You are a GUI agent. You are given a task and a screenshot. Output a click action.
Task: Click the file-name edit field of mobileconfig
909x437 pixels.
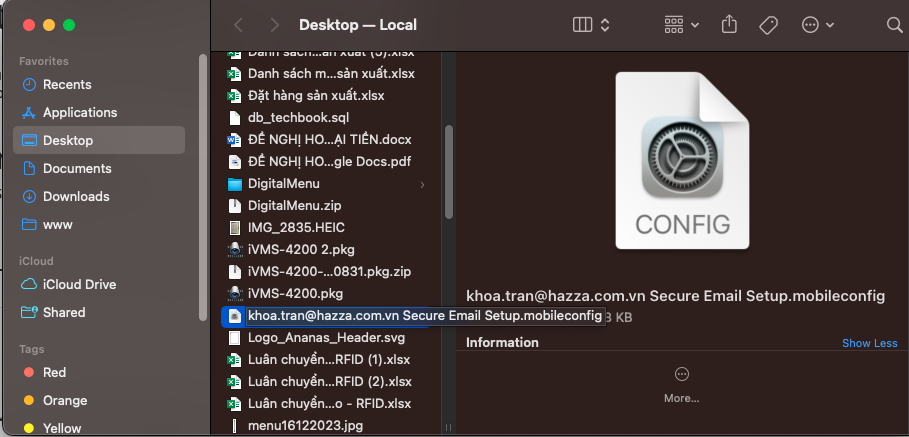coord(425,315)
